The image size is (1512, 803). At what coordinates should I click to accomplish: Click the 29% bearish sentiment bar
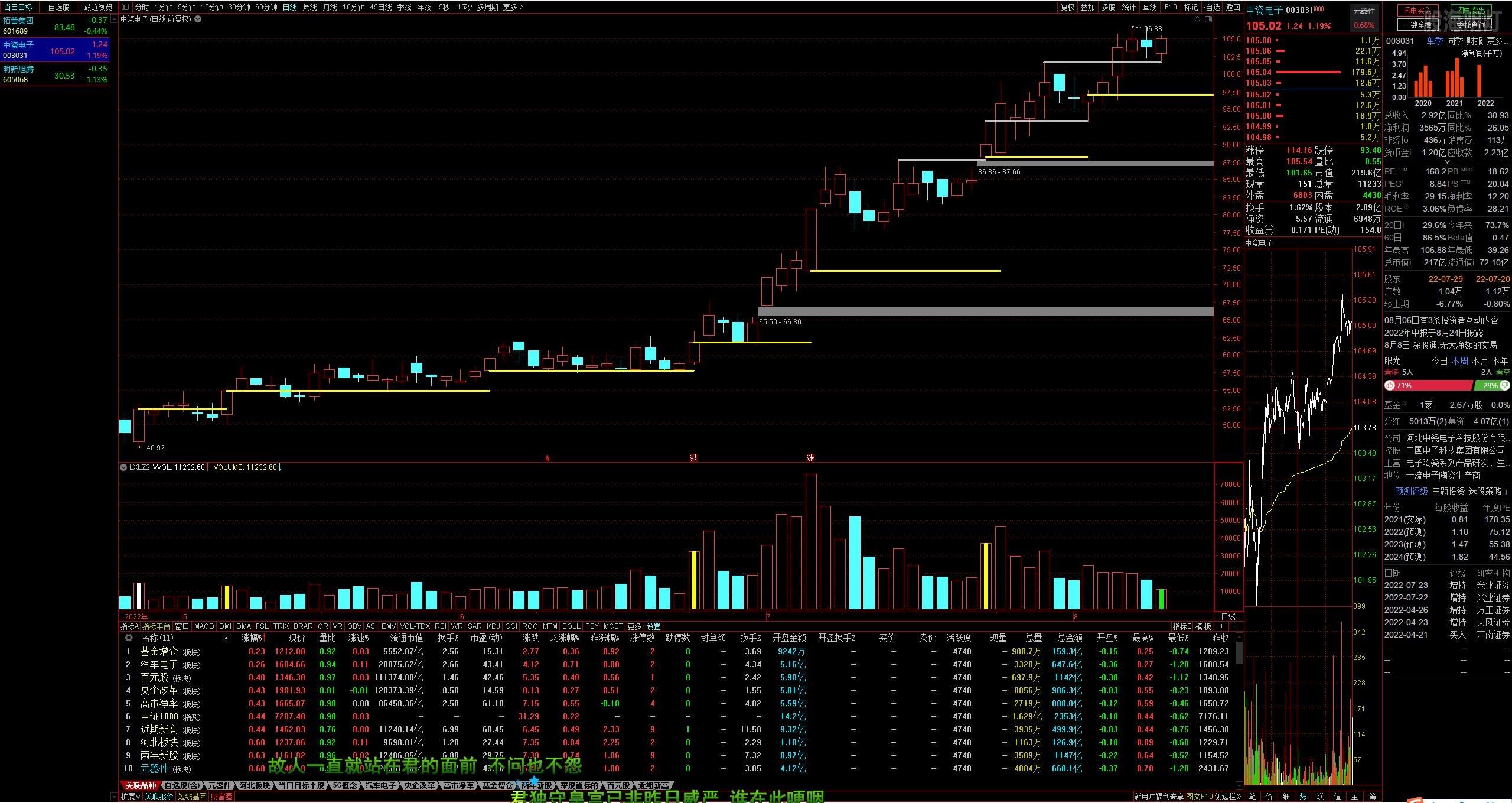click(1492, 385)
